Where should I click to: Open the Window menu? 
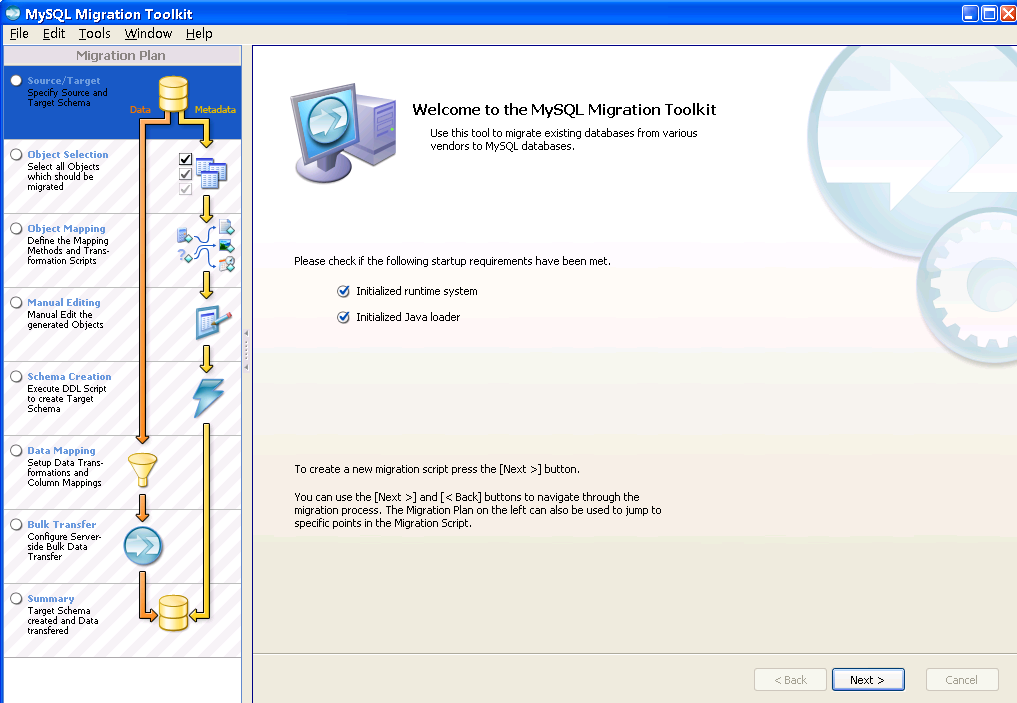(x=148, y=34)
